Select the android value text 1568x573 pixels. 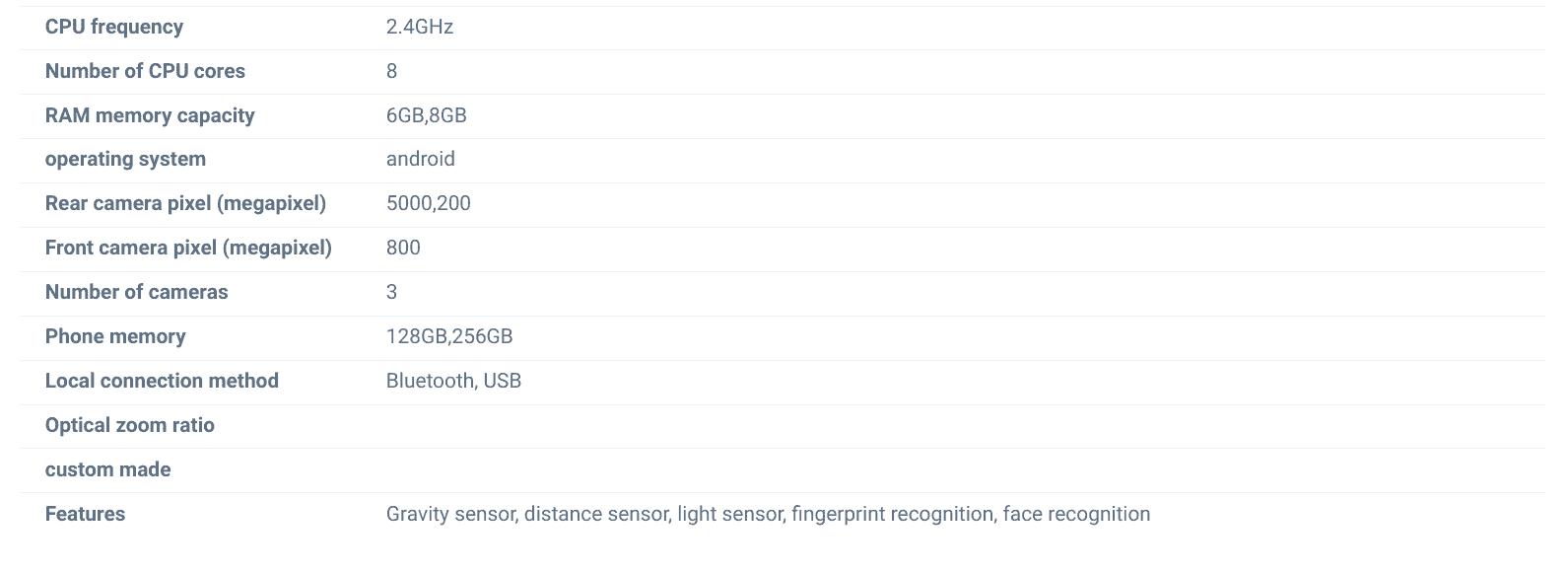pos(421,159)
